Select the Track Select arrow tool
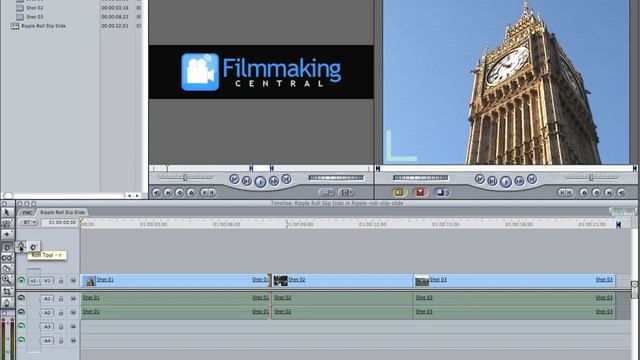The image size is (640, 360). click(7, 235)
